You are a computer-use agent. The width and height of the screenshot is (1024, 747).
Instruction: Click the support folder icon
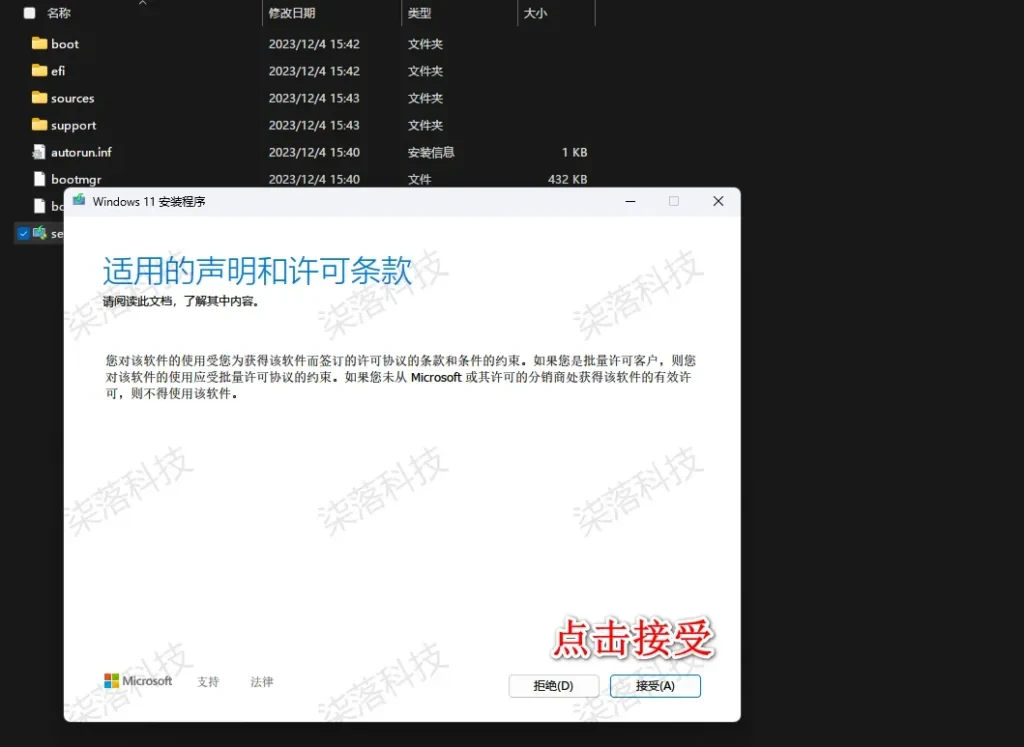click(x=39, y=124)
